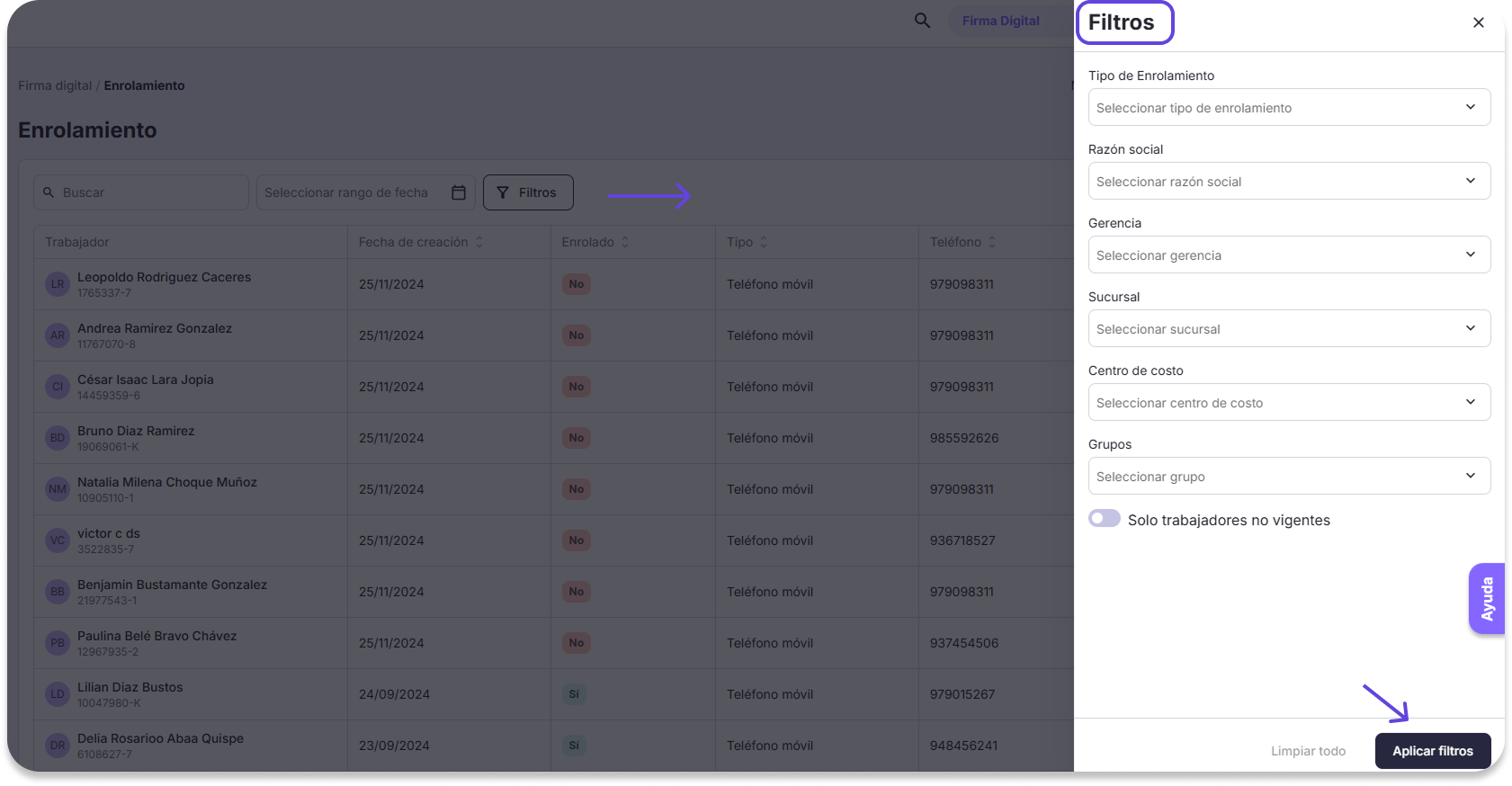
Task: Open the calendar icon for date range
Action: (459, 192)
